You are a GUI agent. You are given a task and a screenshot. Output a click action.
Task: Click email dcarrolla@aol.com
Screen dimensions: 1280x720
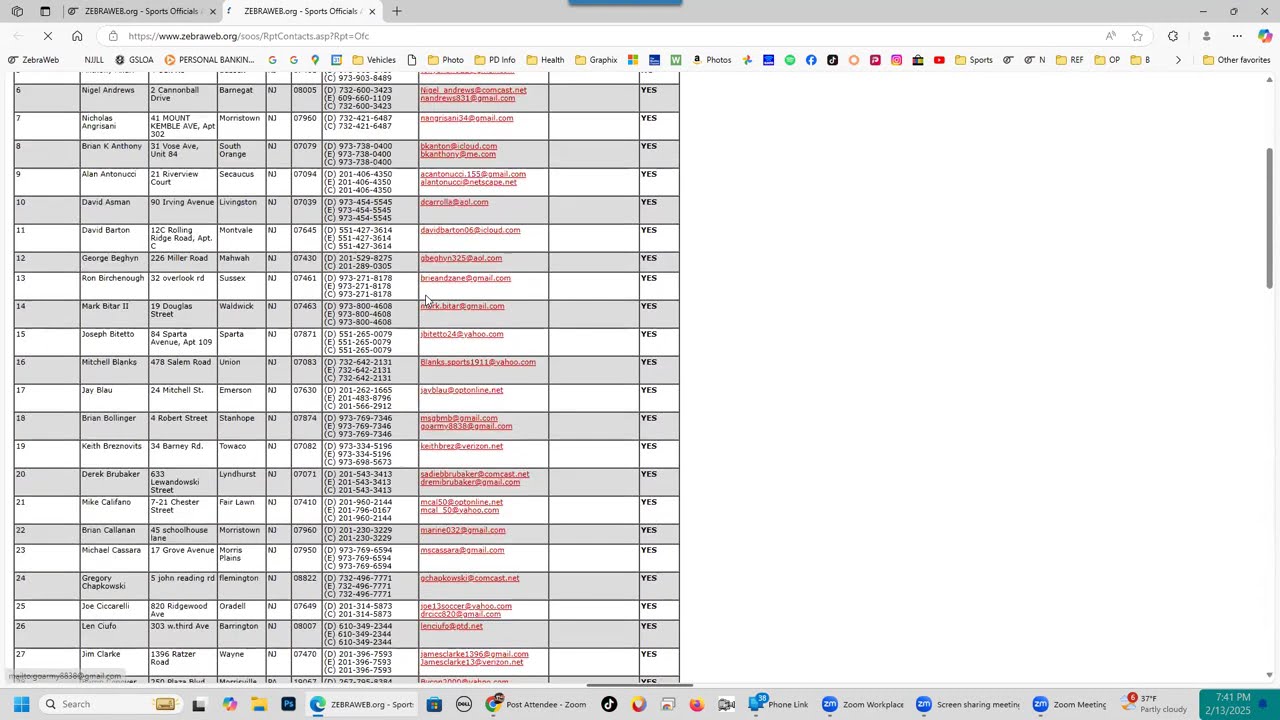[x=454, y=202]
